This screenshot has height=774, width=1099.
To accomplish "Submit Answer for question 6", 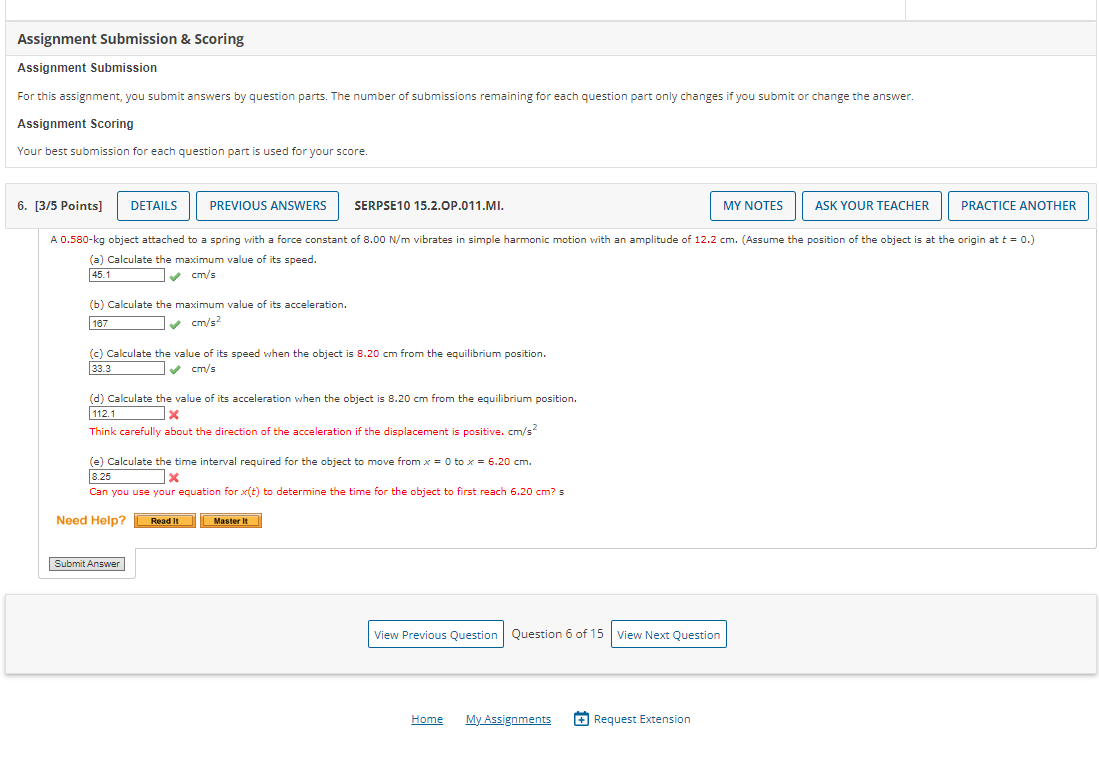I will point(86,563).
